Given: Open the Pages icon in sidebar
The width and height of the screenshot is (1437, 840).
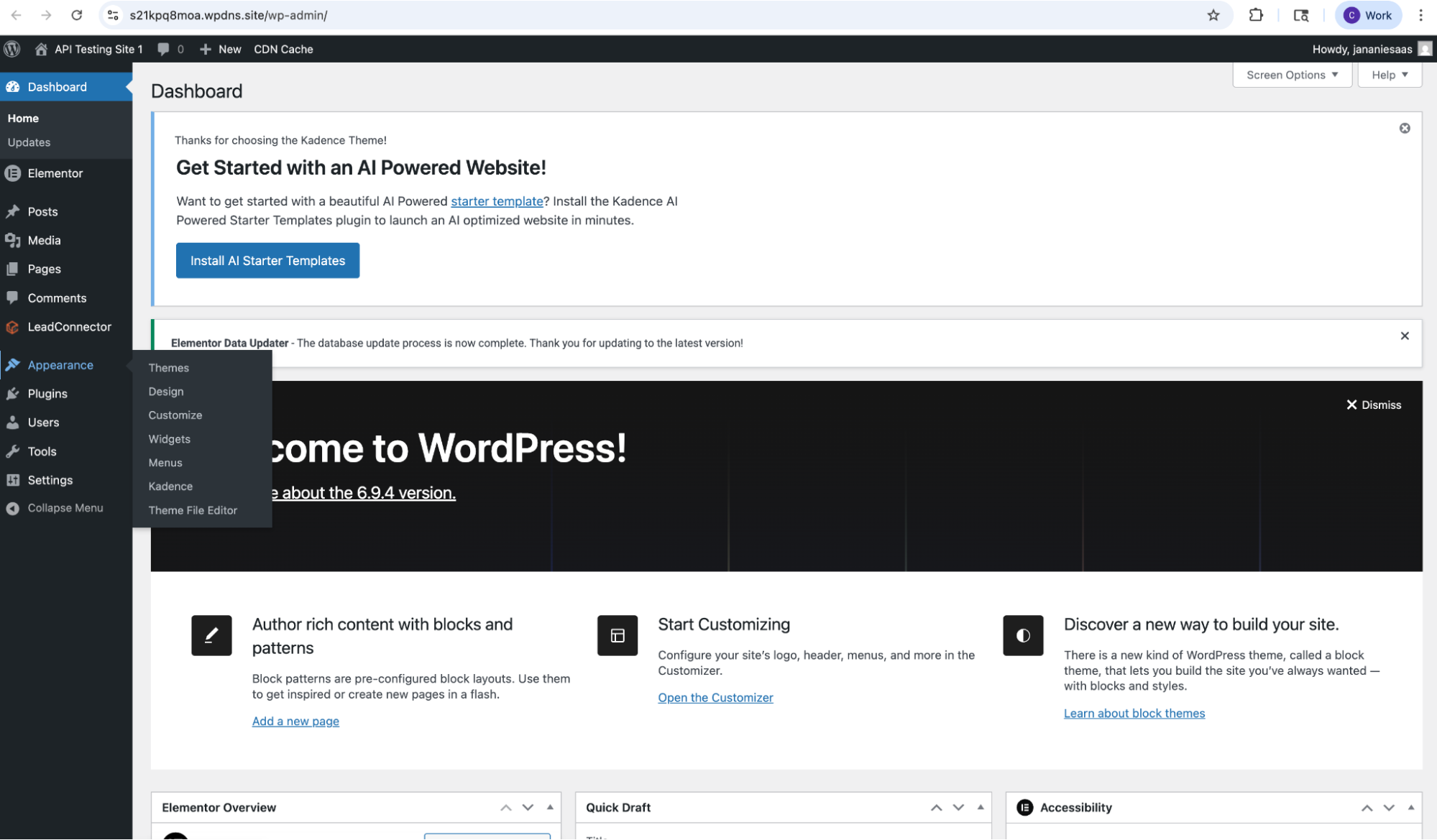Looking at the screenshot, I should click(13, 269).
